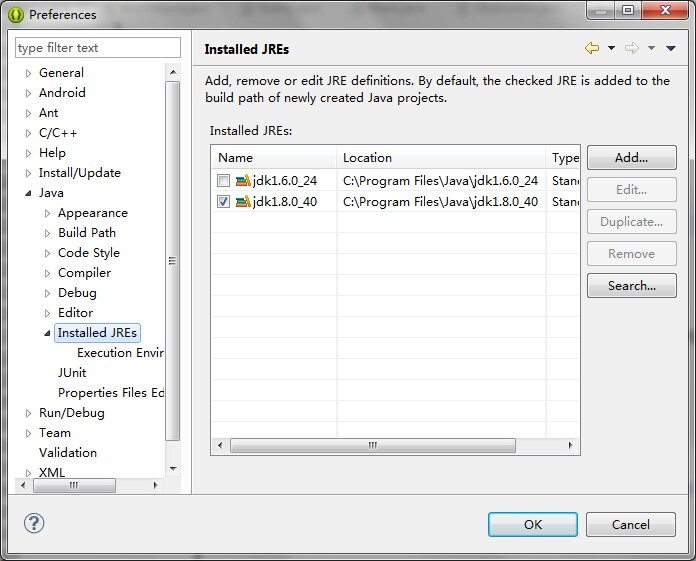Click the tree scroll down arrow

173,469
